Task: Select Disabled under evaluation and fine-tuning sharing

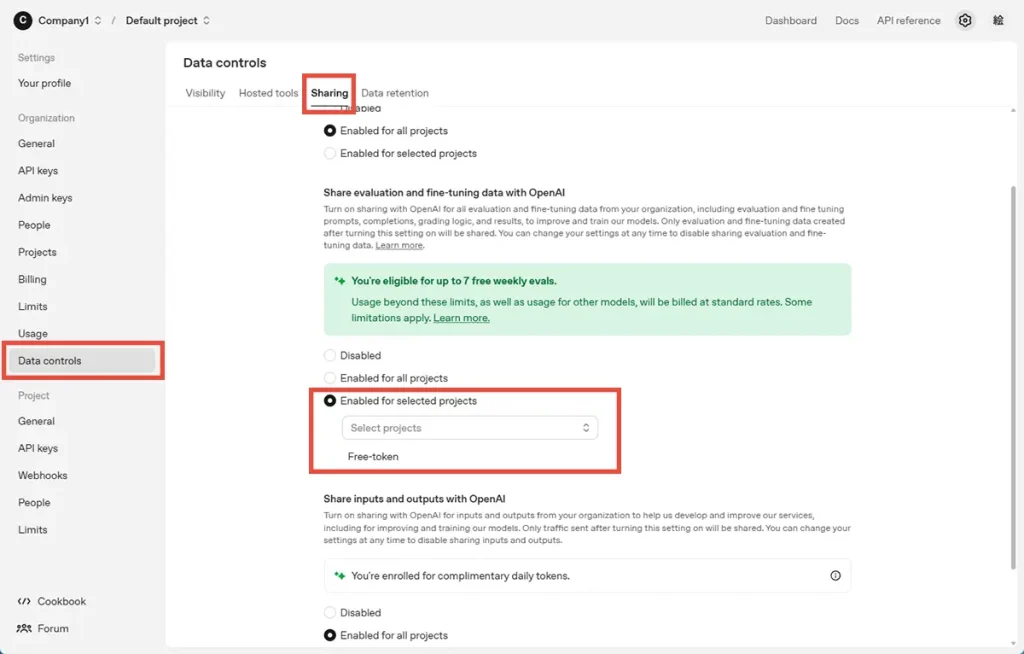Action: coord(330,355)
